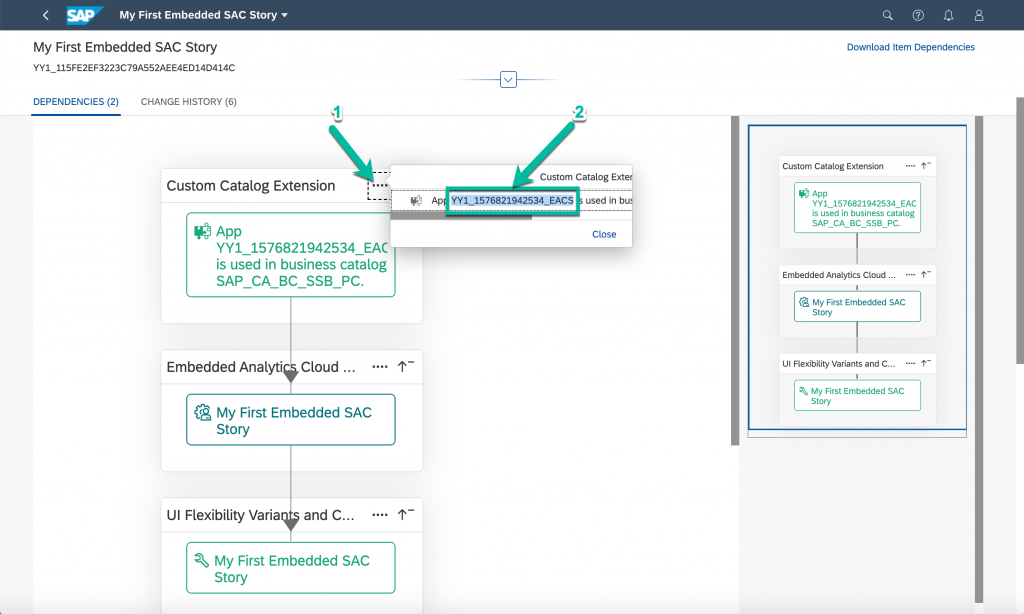Click the puzzle icon in the App node of the main graph

pos(202,231)
